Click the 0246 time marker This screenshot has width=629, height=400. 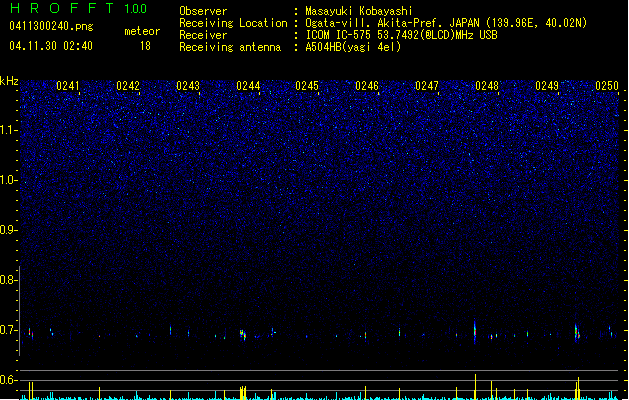pyautogui.click(x=367, y=86)
